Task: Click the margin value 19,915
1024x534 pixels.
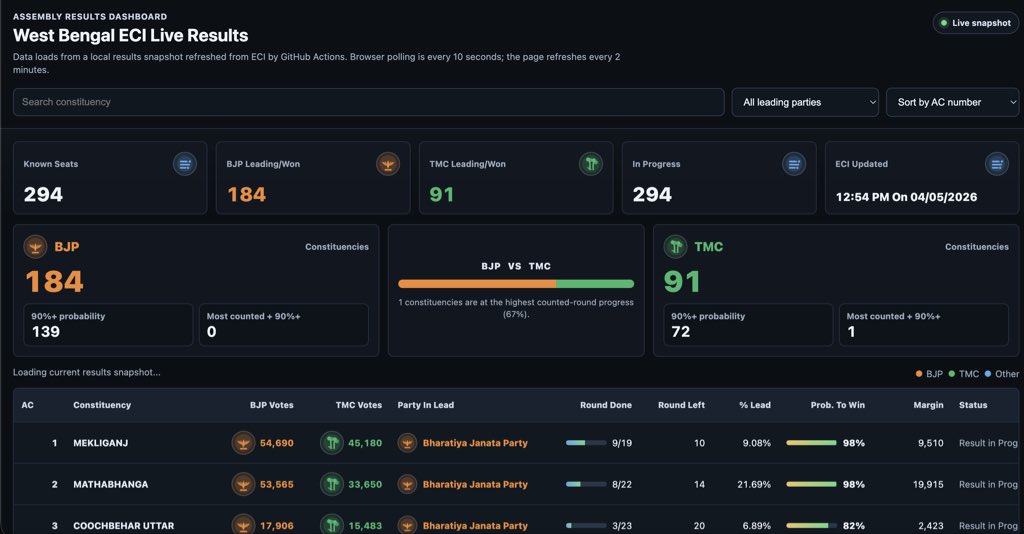Action: pyautogui.click(x=928, y=484)
